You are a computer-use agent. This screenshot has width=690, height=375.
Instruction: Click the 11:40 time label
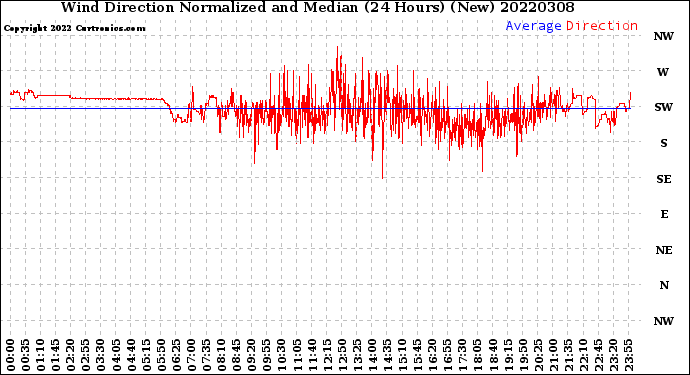click(312, 355)
